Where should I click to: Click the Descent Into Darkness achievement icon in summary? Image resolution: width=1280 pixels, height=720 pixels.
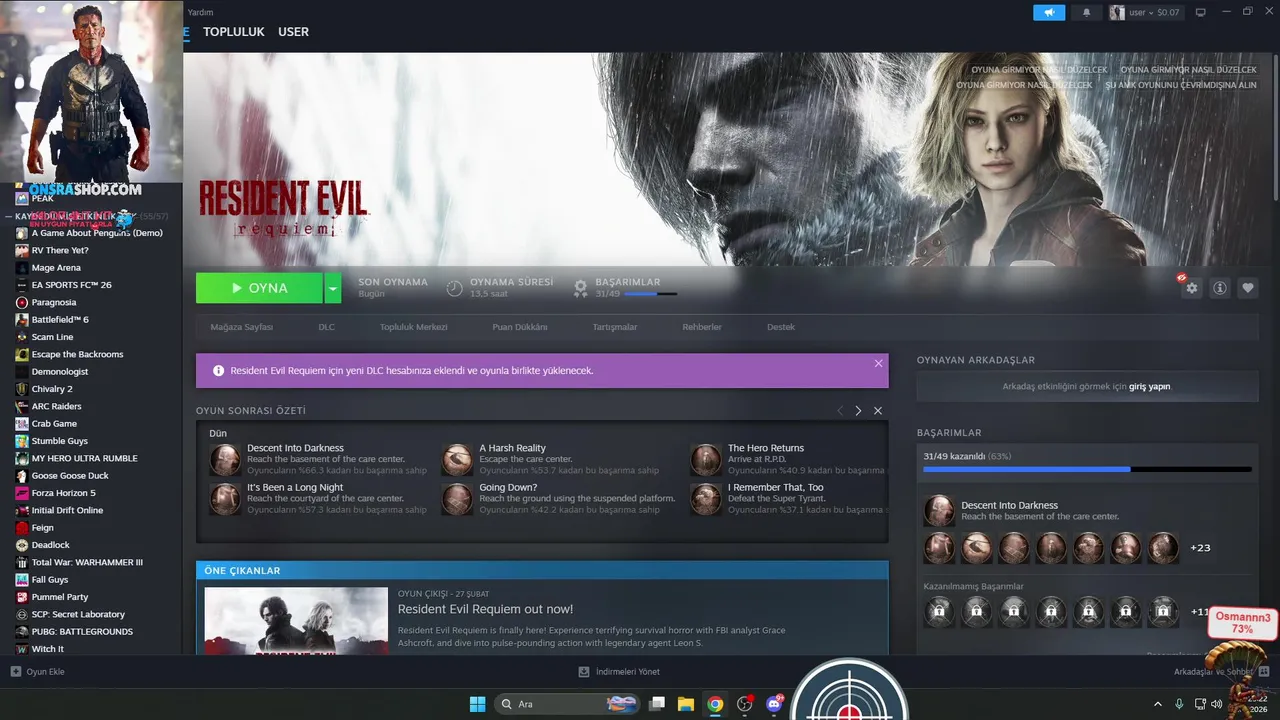[x=225, y=460]
